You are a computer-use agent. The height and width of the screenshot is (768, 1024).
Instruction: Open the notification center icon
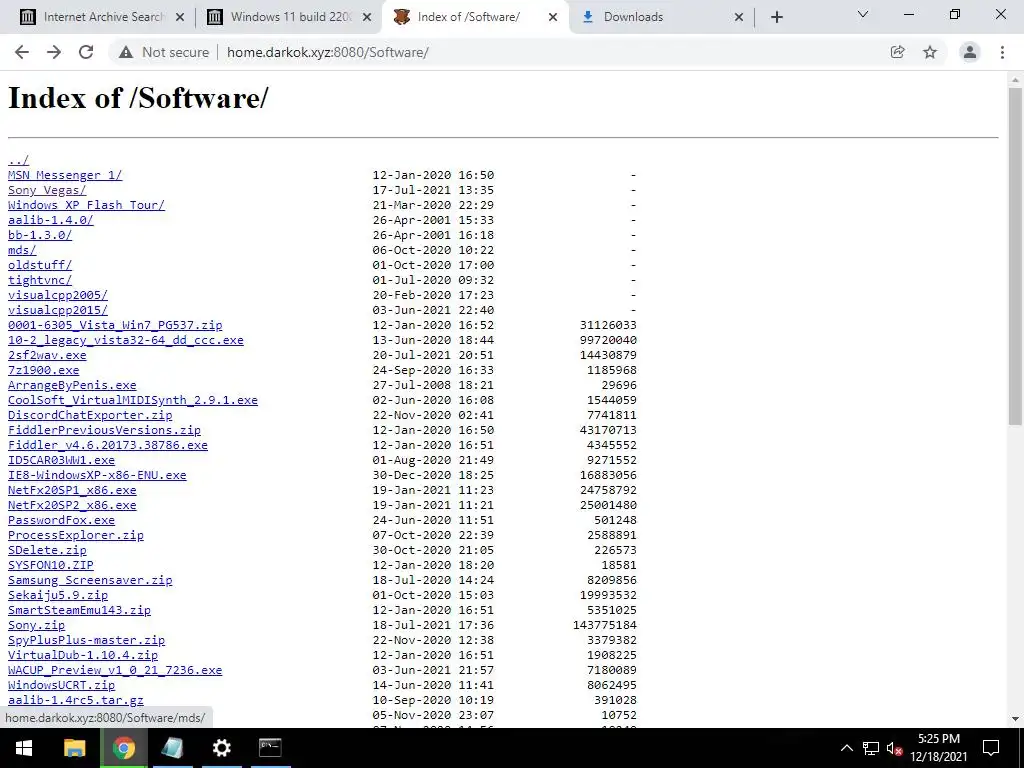click(x=991, y=748)
